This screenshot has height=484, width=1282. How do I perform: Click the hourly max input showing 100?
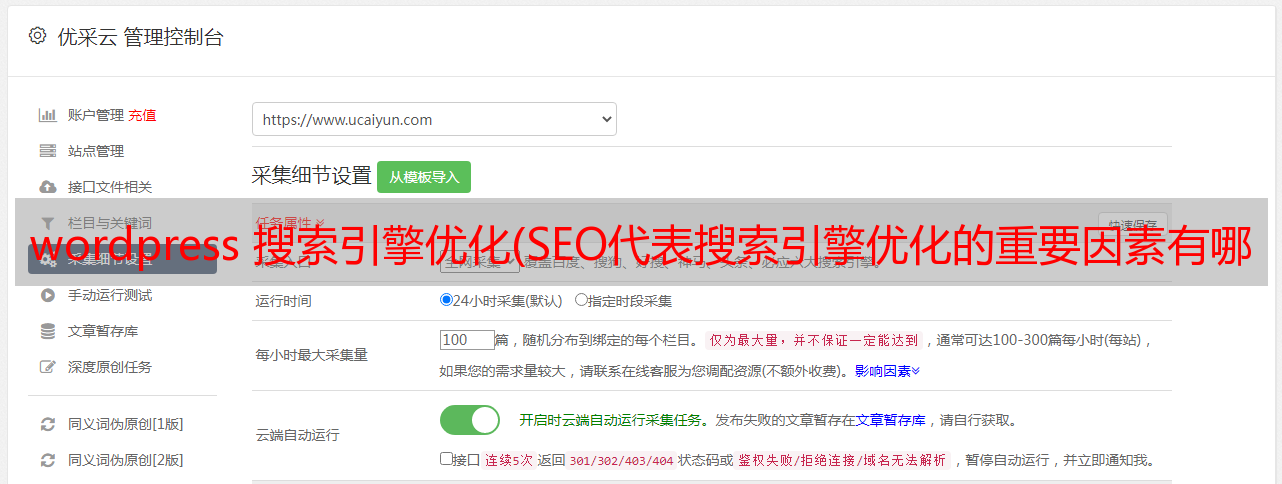467,340
